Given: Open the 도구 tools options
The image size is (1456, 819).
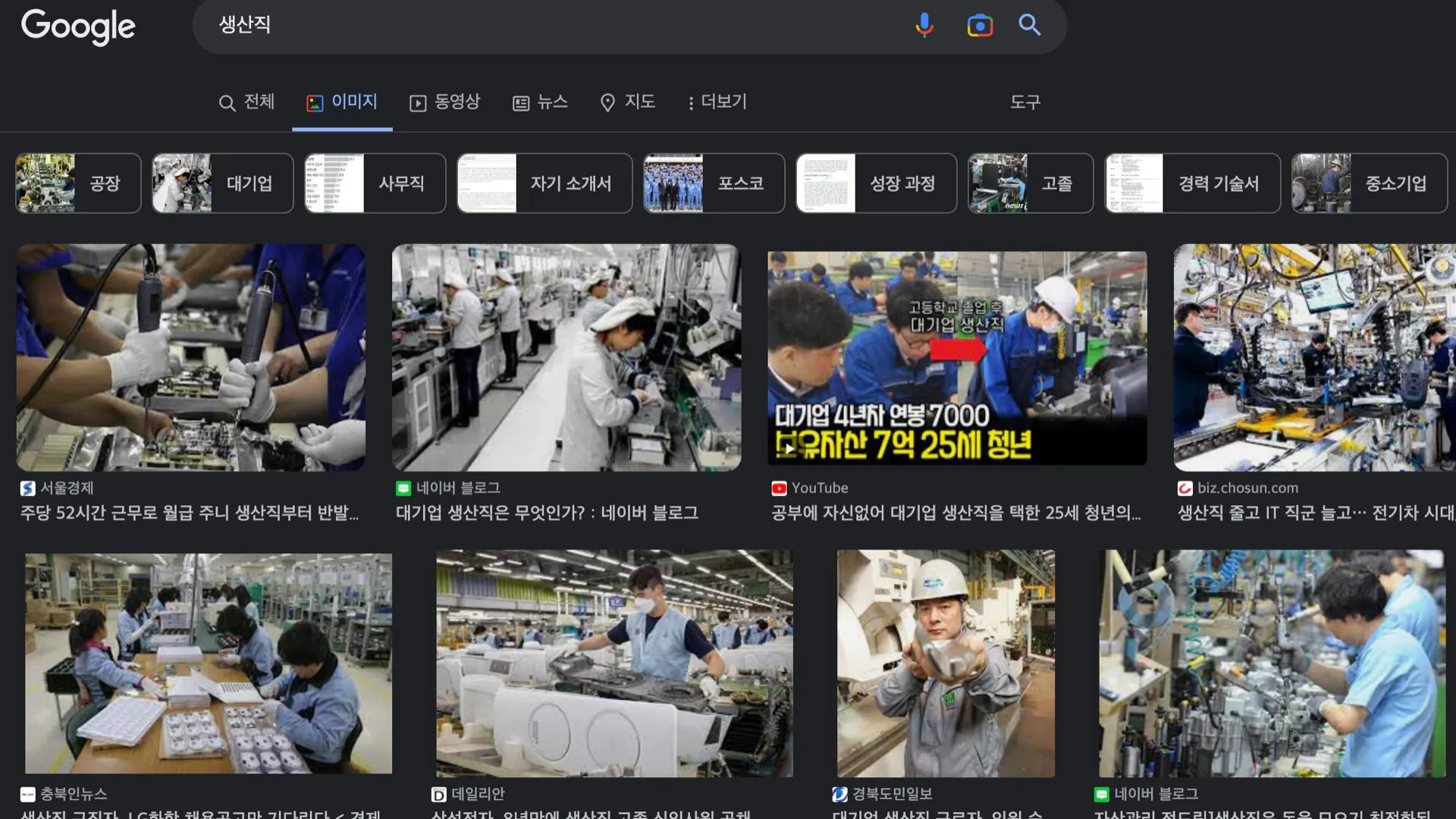Looking at the screenshot, I should (1025, 102).
